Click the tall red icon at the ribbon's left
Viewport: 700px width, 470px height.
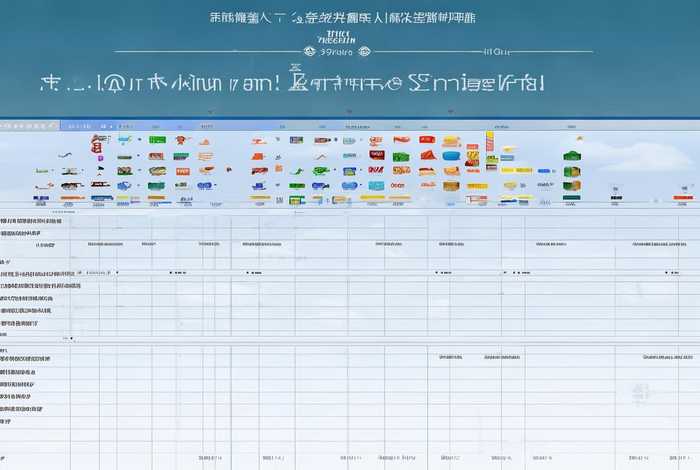point(97,145)
